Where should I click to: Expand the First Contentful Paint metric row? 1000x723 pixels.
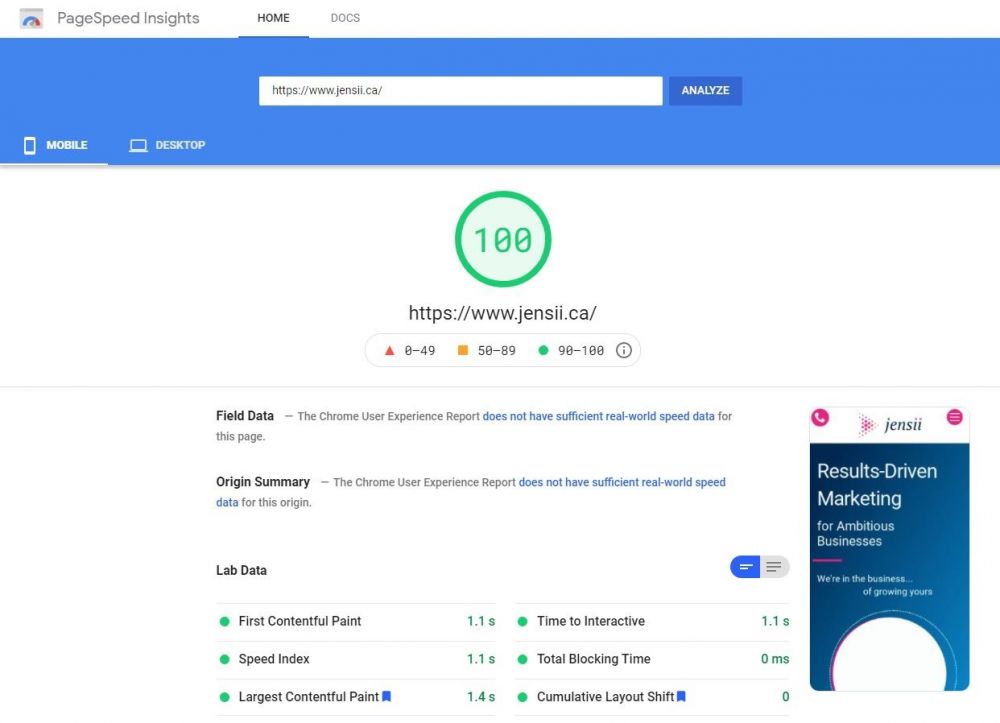click(357, 621)
